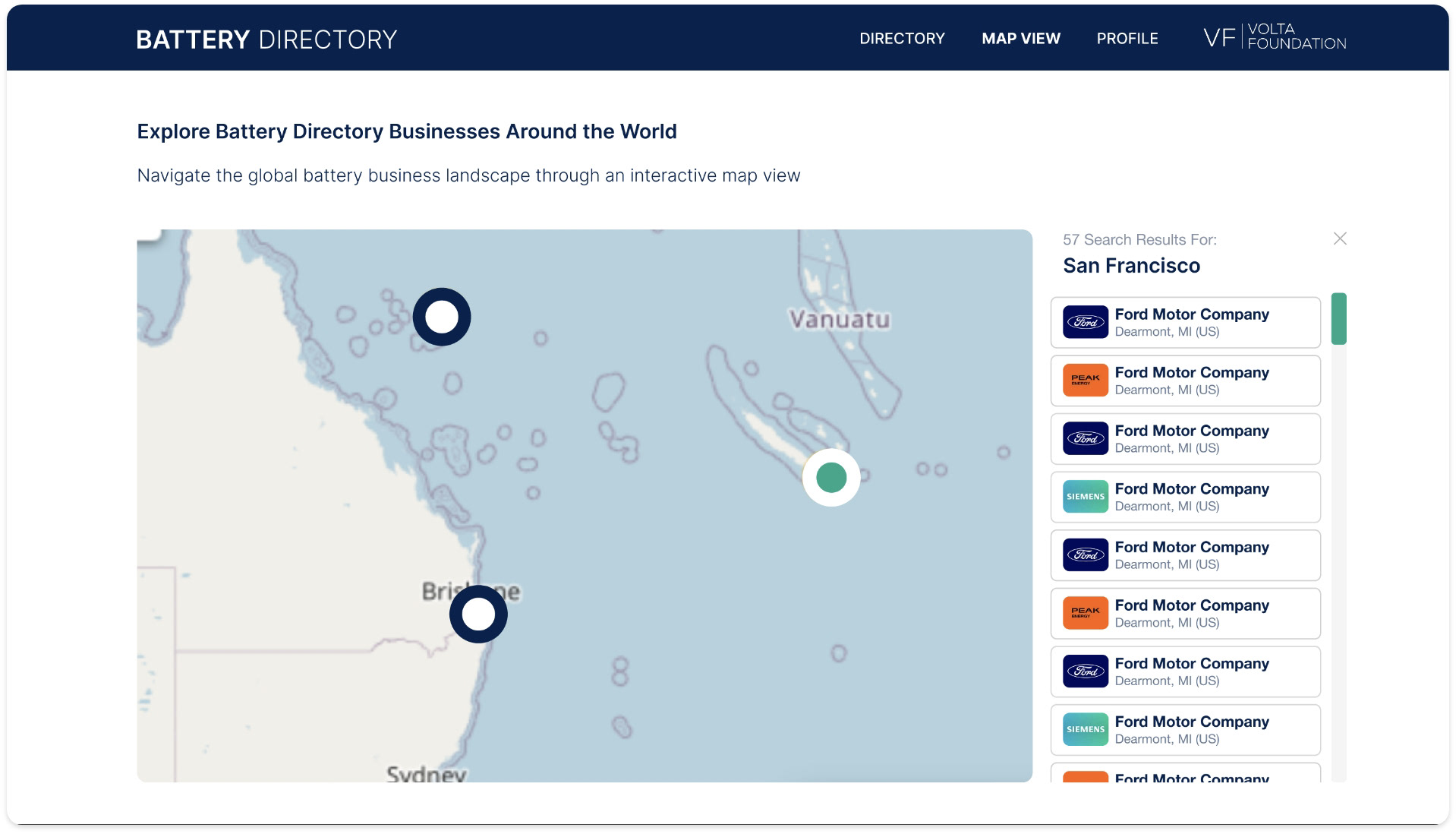This screenshot has width=1456, height=834.
Task: Close the San Francisco search results panel
Action: coord(1340,239)
